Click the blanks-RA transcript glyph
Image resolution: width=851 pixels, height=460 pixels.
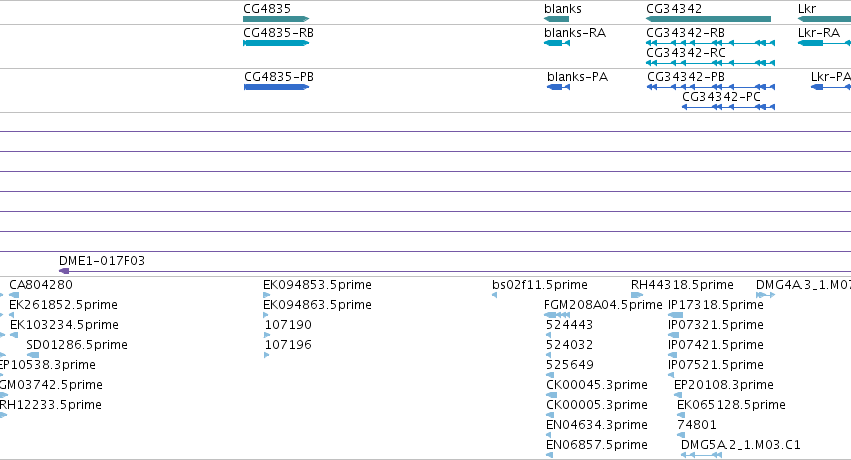click(557, 43)
